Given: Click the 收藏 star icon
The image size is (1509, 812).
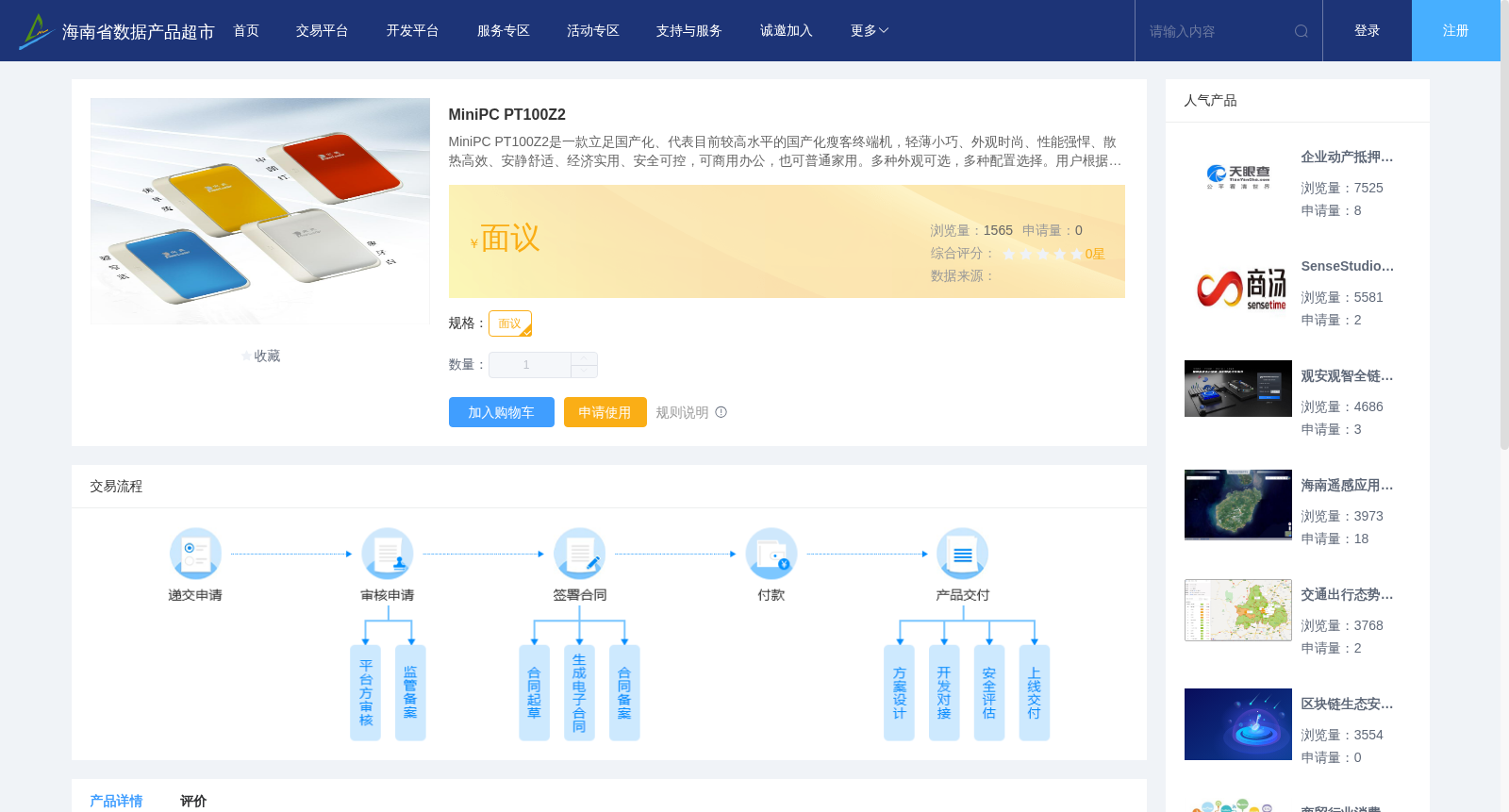Looking at the screenshot, I should pos(247,356).
